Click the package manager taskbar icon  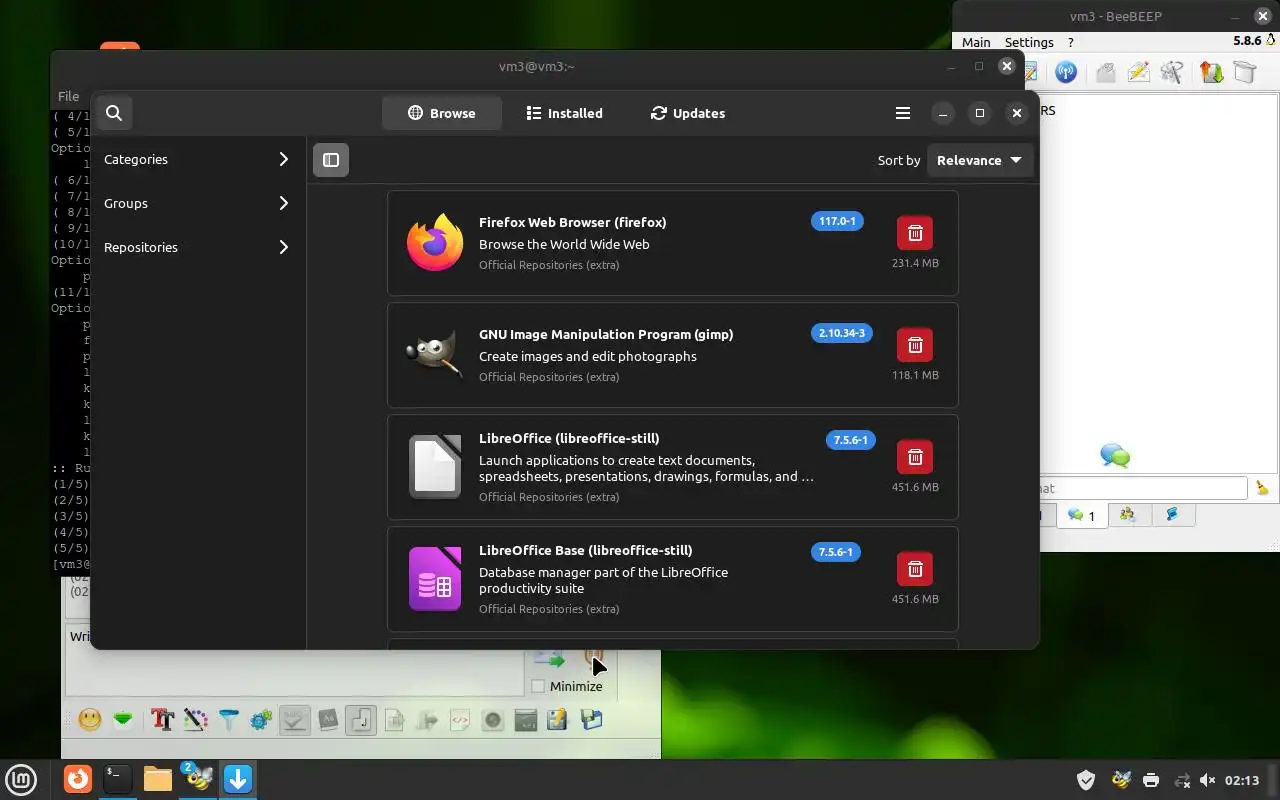click(238, 779)
